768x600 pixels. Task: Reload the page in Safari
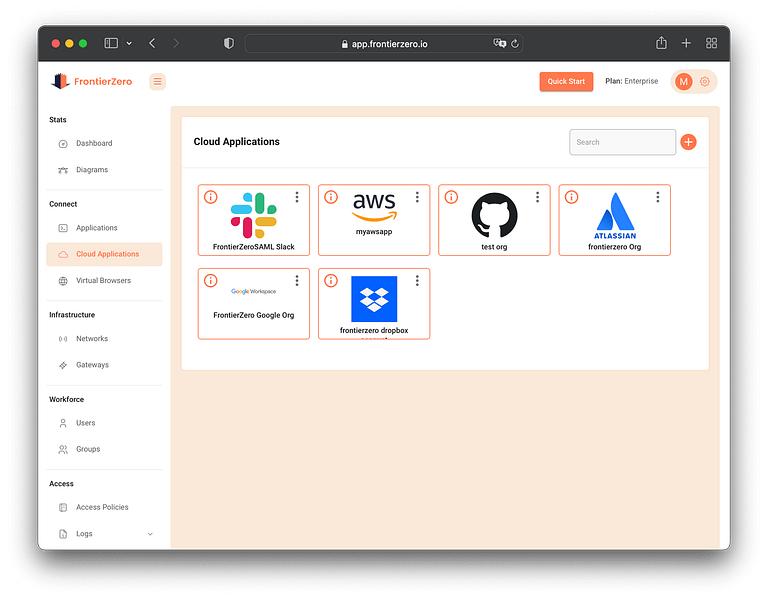(x=515, y=44)
